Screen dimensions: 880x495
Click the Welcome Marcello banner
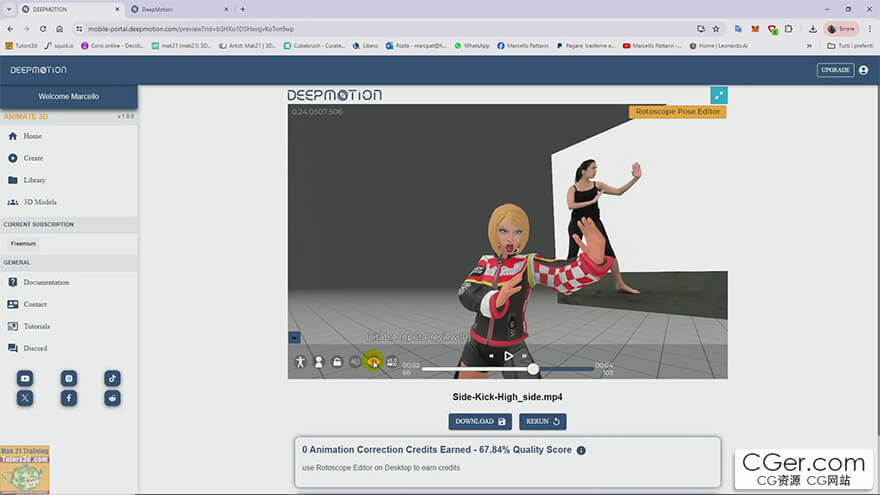(68, 97)
